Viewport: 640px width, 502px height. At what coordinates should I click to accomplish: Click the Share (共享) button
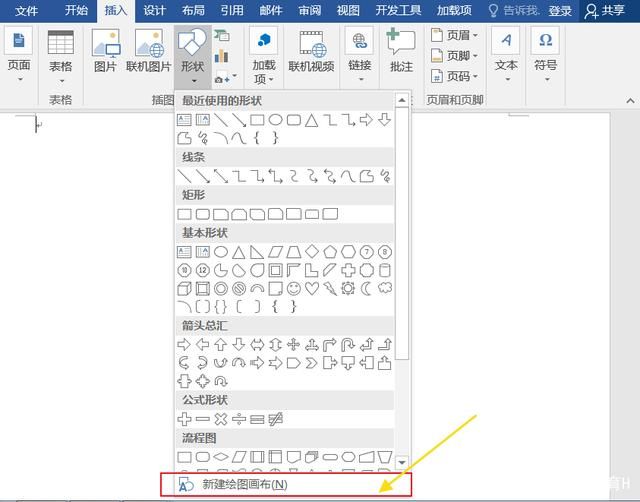click(605, 11)
